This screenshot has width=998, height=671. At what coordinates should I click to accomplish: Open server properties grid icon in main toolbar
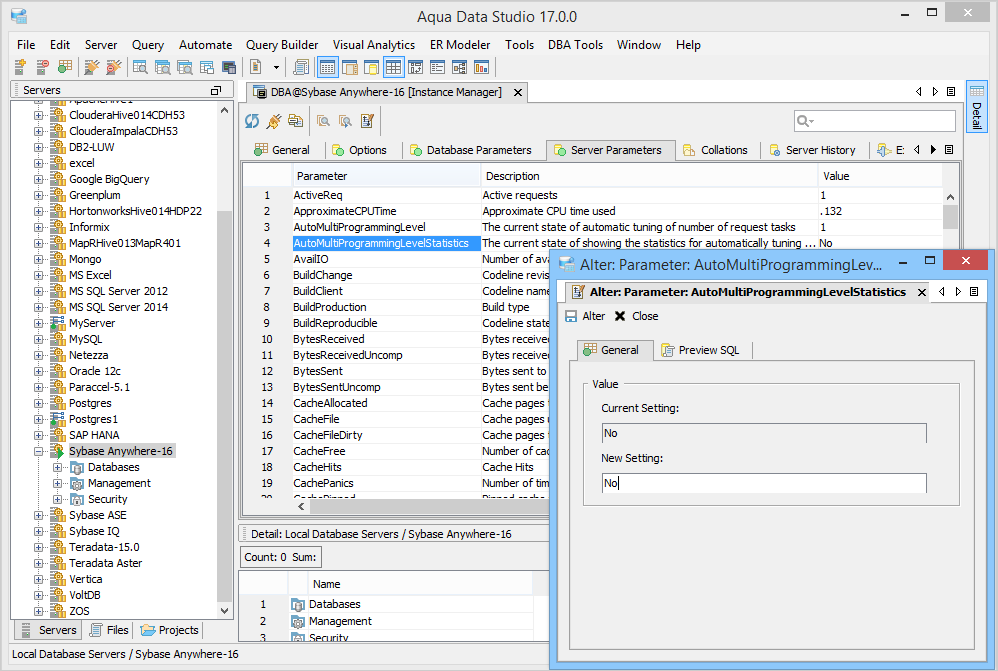pos(64,67)
